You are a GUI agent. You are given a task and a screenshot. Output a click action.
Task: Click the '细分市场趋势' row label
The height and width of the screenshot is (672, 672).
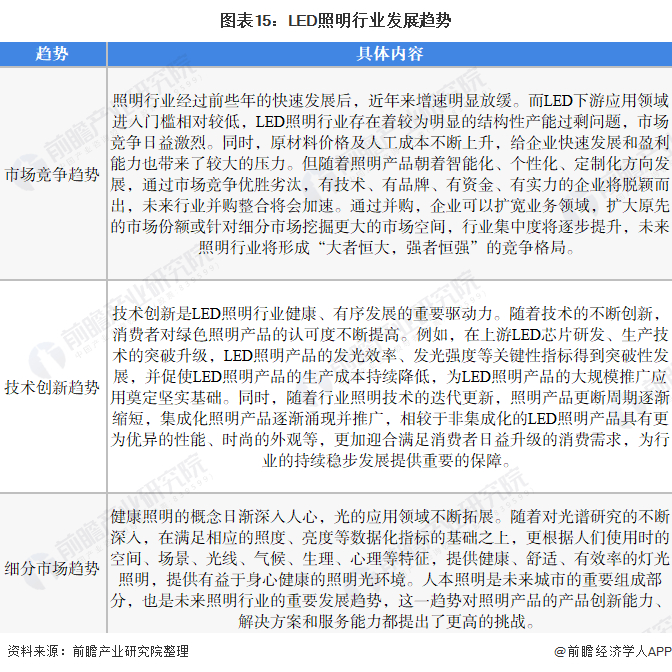52,568
